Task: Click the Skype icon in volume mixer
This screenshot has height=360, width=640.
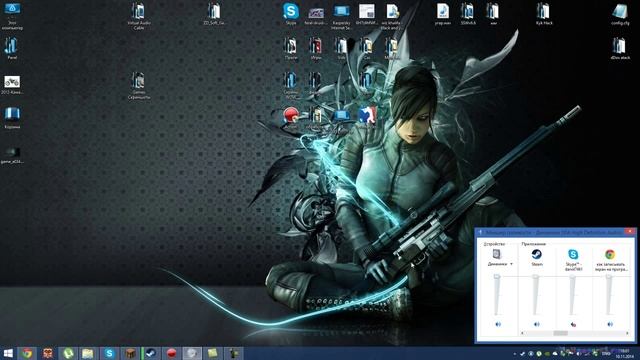Action: tap(573, 254)
